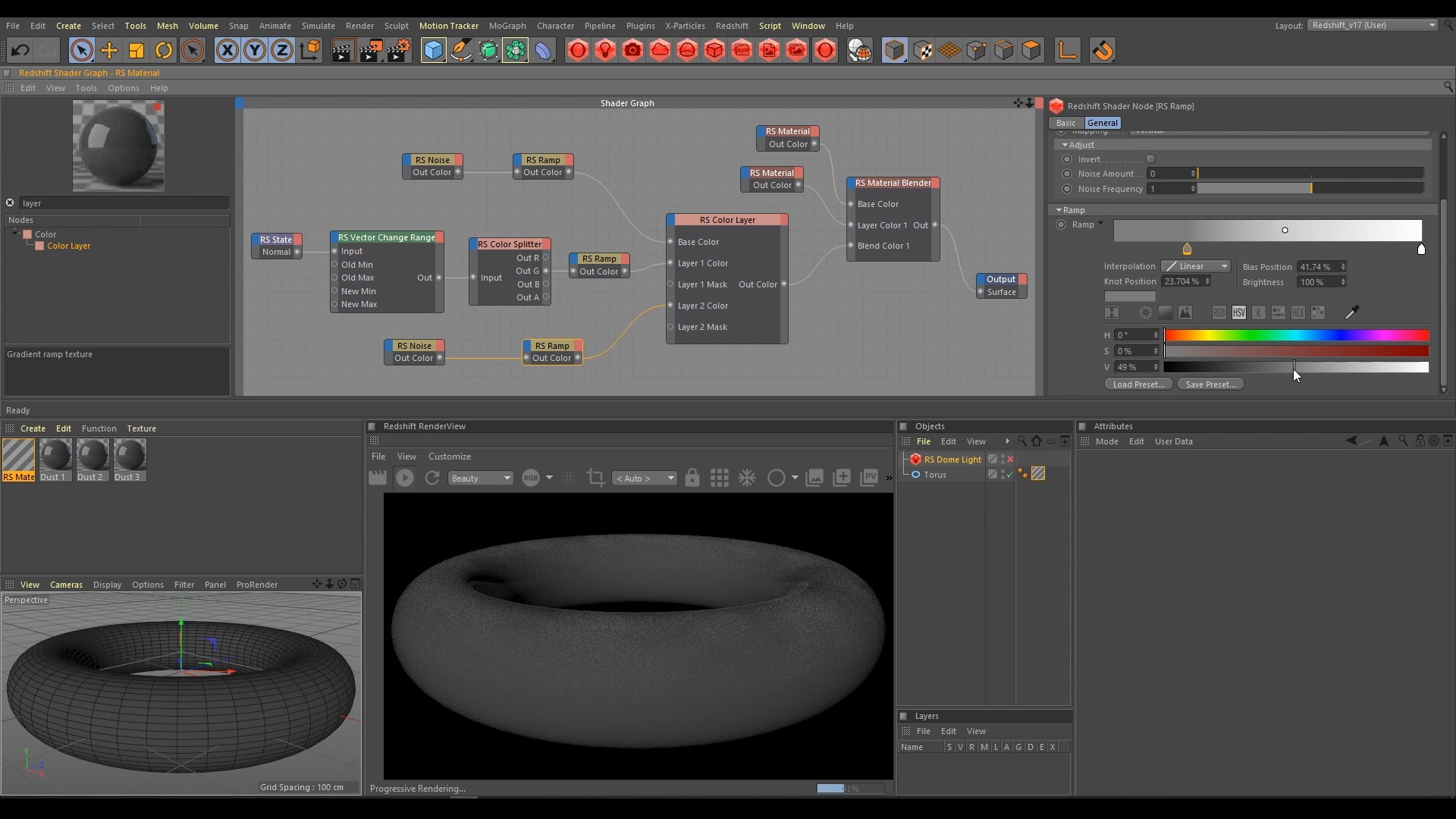Collapse the Adjust section

(1065, 145)
